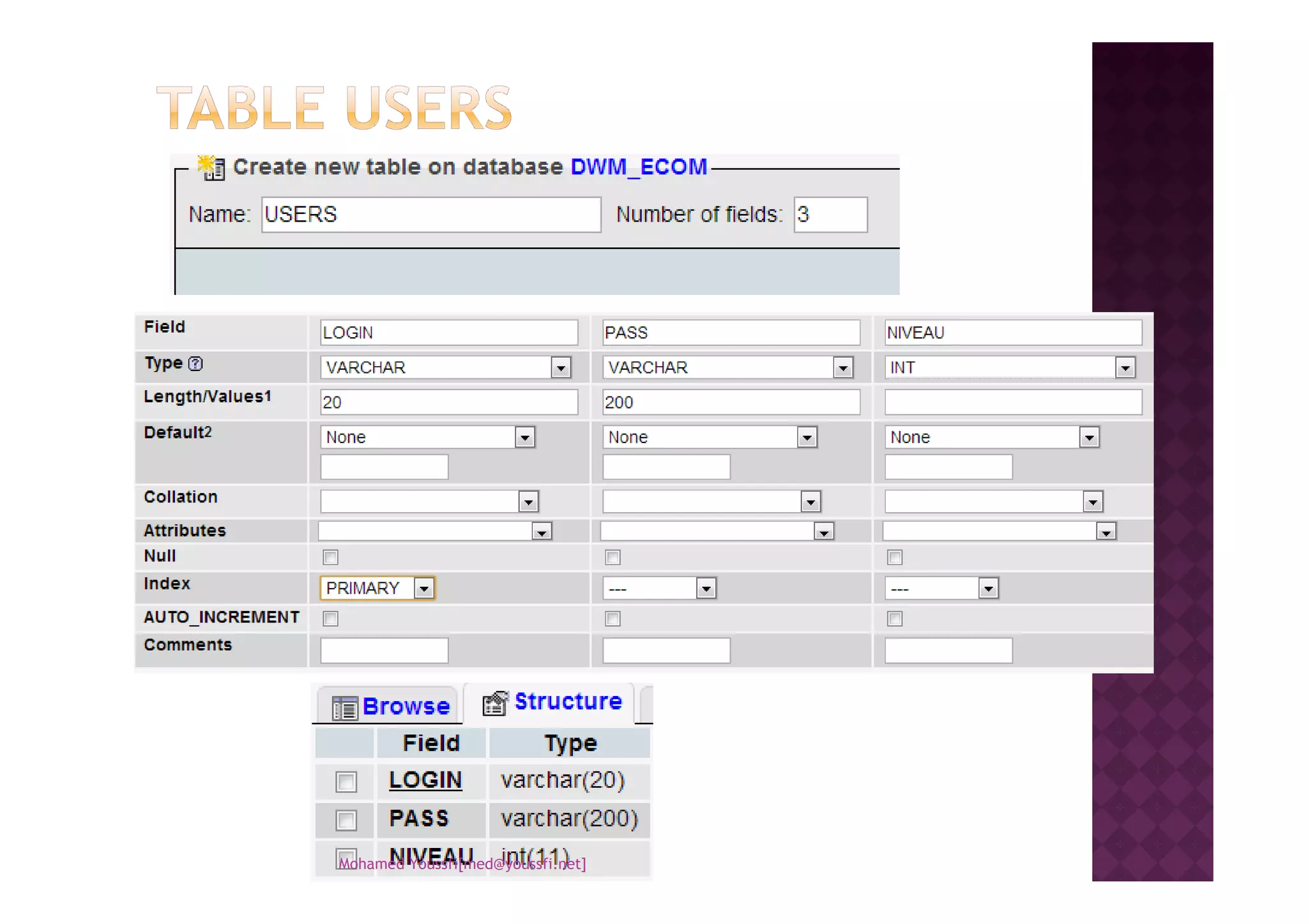This screenshot has height=924, width=1308.
Task: Click the Structure tab icon
Action: pos(496,702)
